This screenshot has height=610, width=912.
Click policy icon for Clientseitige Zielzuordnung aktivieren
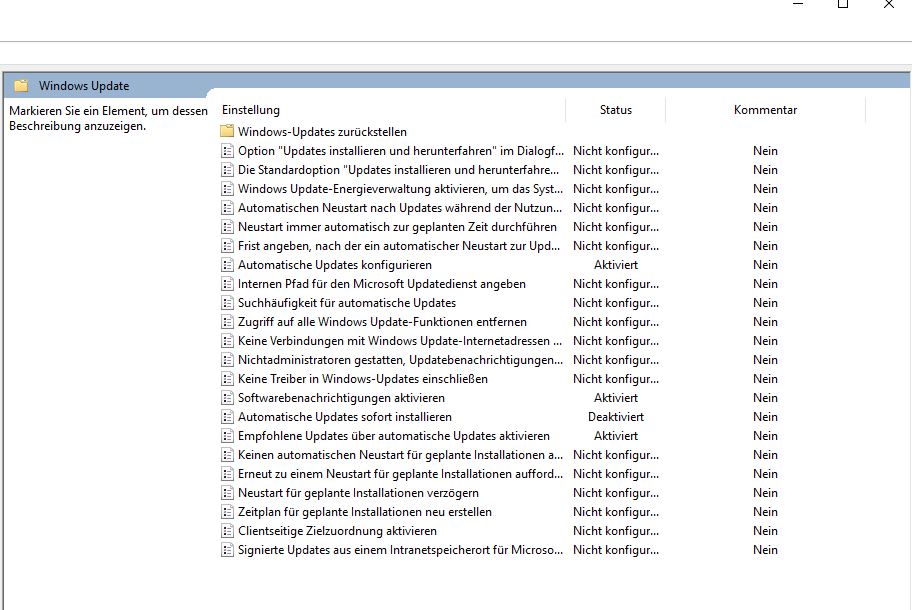tap(227, 531)
